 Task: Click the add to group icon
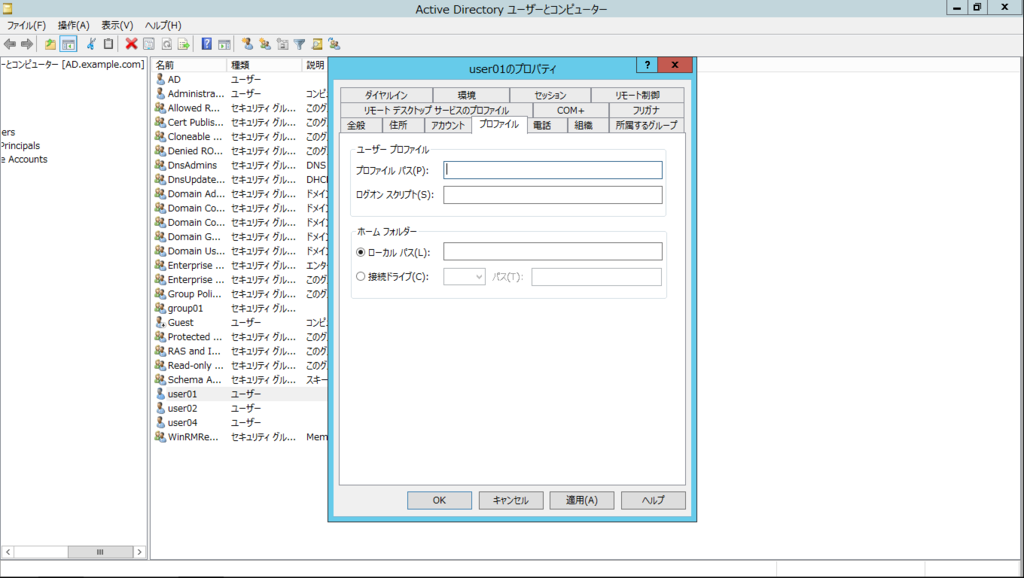(334, 44)
